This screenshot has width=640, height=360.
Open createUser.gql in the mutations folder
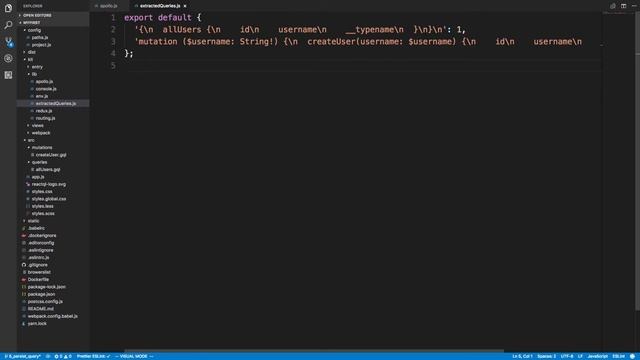(x=51, y=155)
